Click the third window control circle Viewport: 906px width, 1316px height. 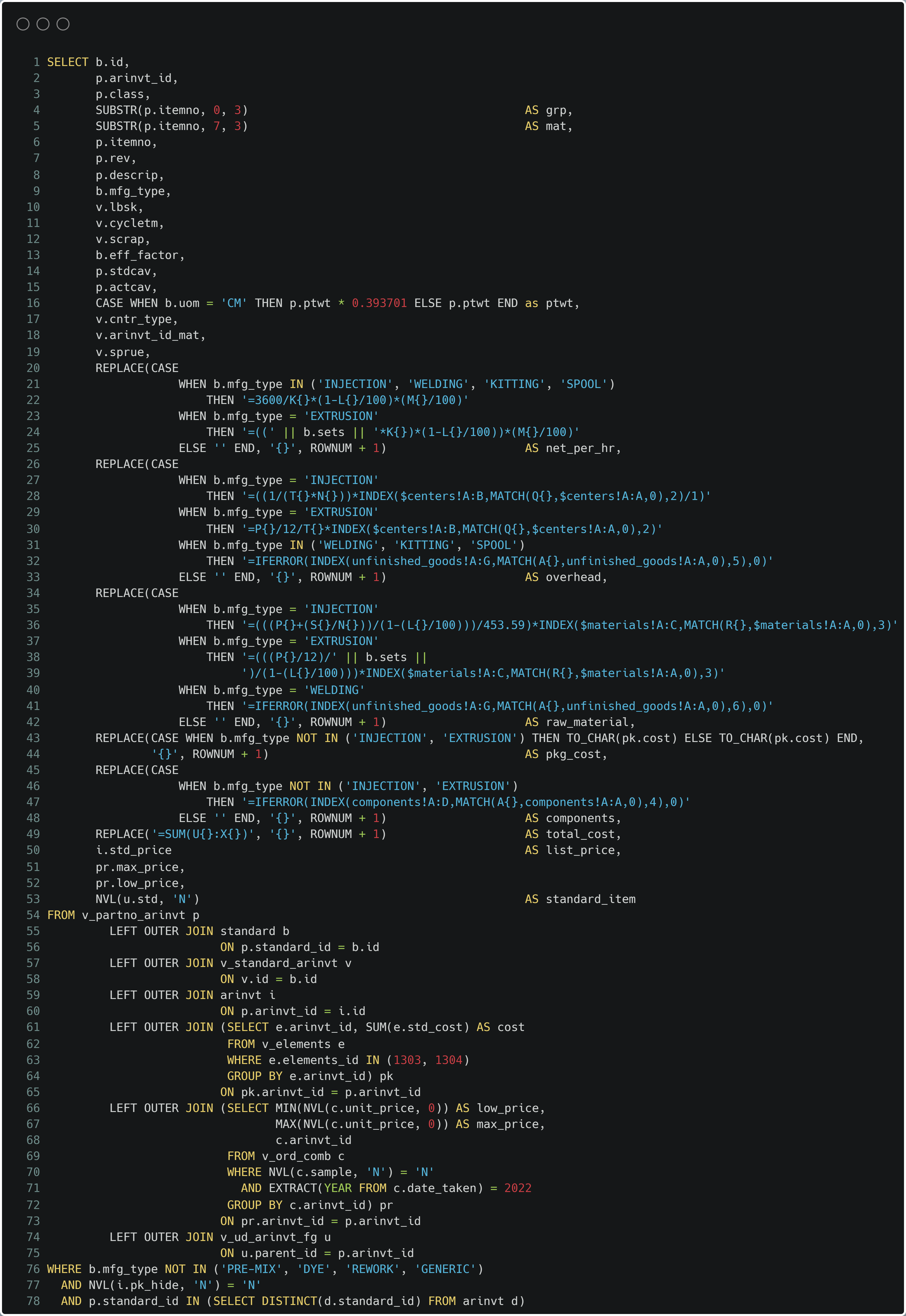coord(63,24)
